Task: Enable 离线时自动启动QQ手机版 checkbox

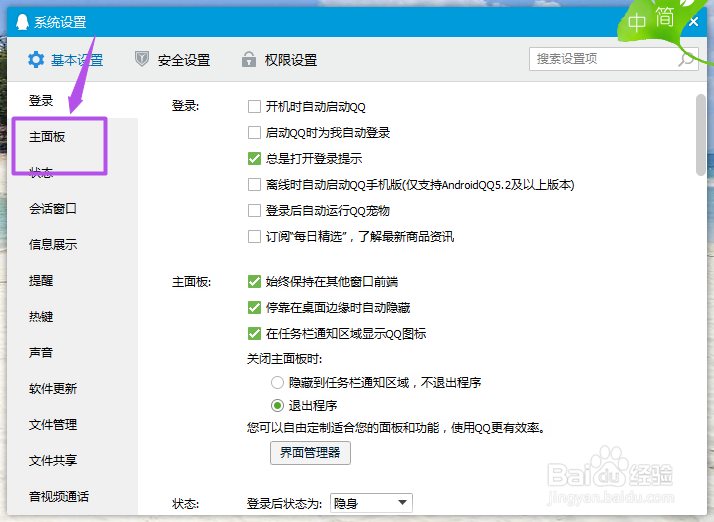Action: coord(254,184)
